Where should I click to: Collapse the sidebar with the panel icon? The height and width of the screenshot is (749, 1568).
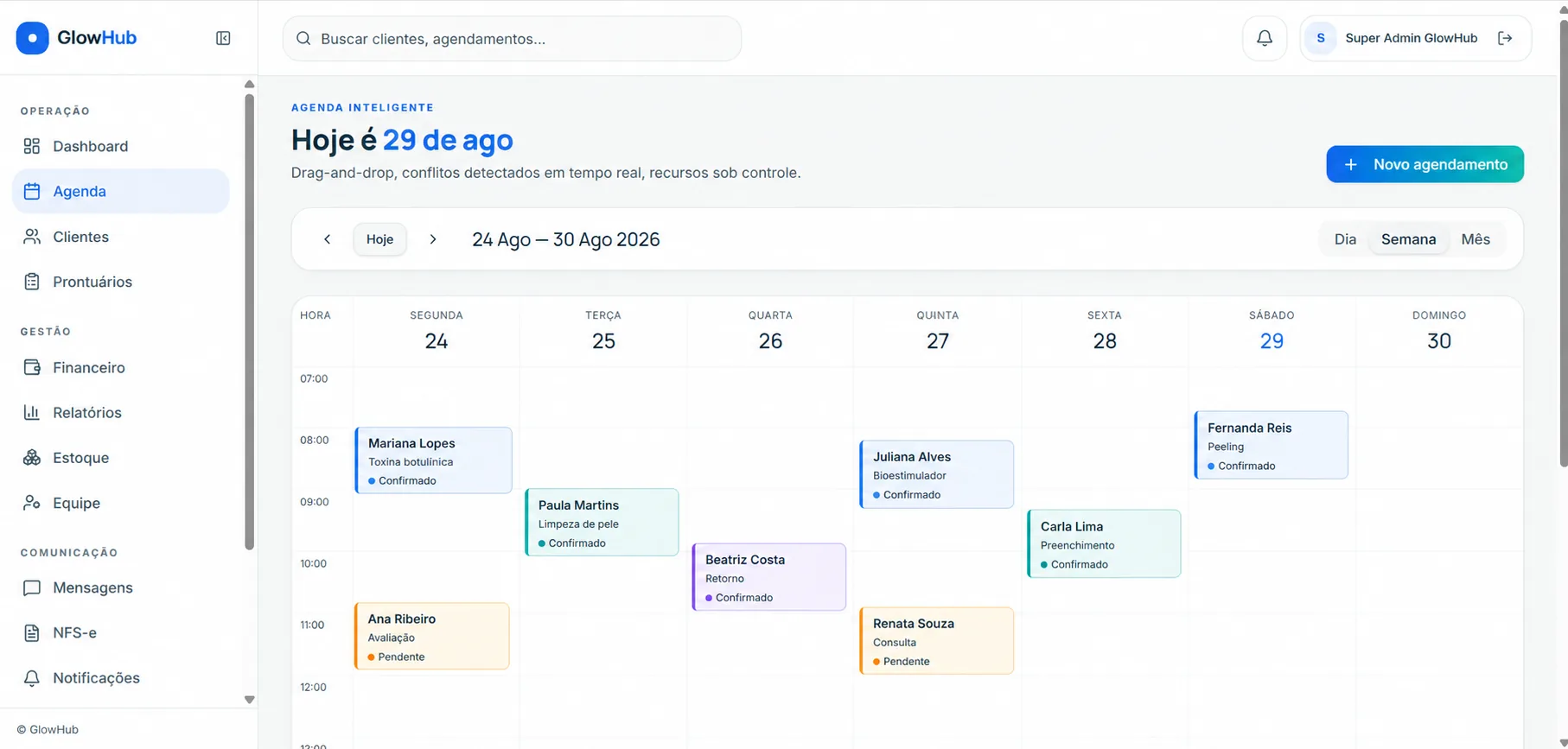coord(223,38)
